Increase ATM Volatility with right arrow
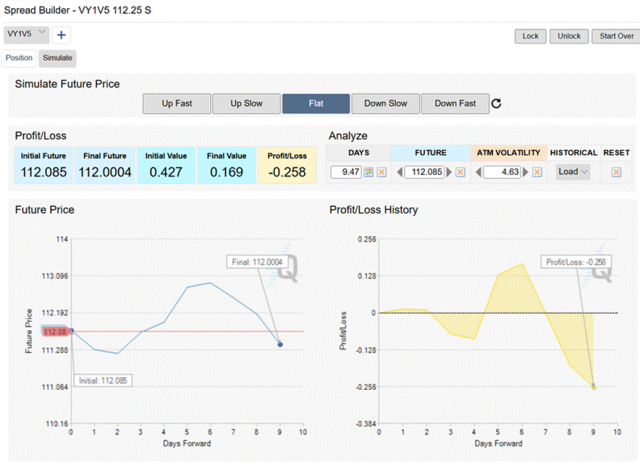640x466 pixels. point(524,172)
